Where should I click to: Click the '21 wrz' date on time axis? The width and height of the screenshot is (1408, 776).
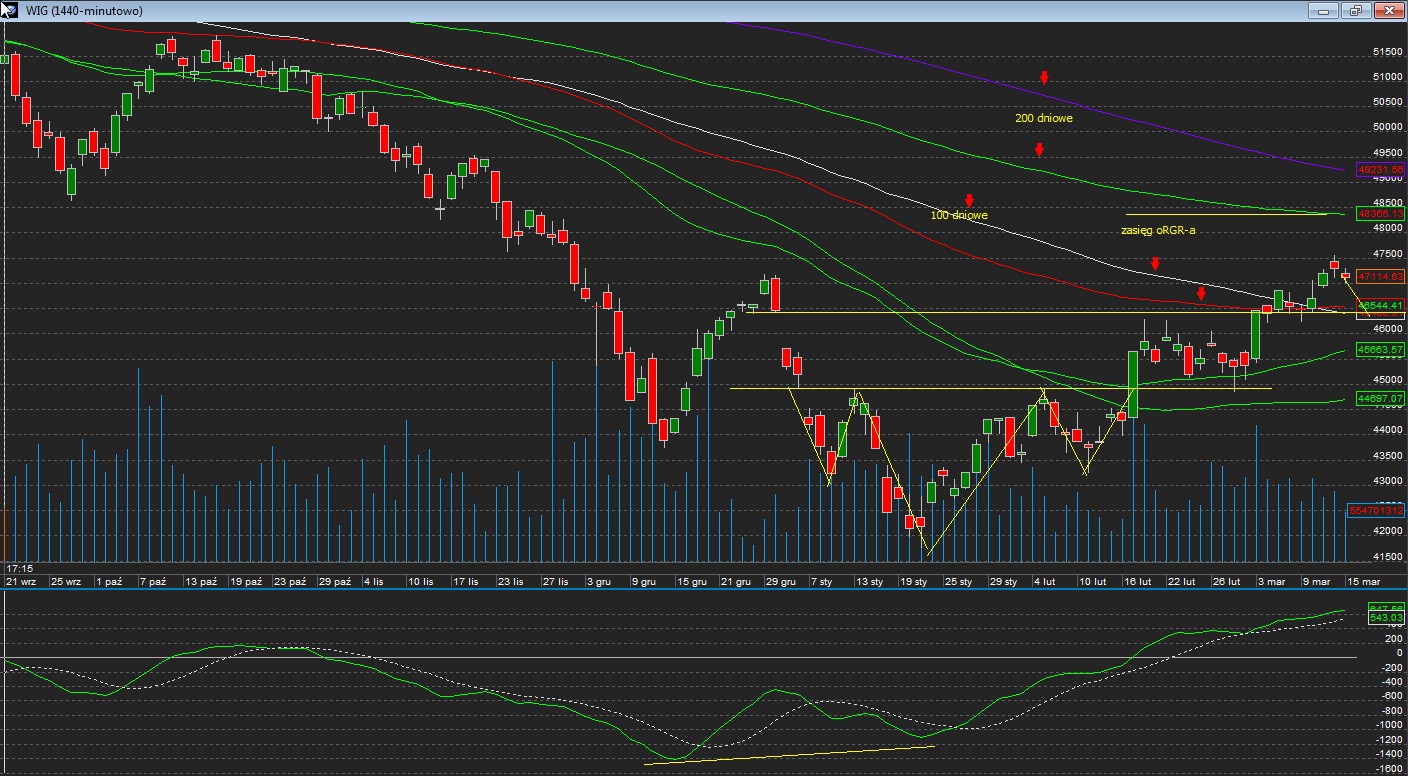[x=21, y=581]
